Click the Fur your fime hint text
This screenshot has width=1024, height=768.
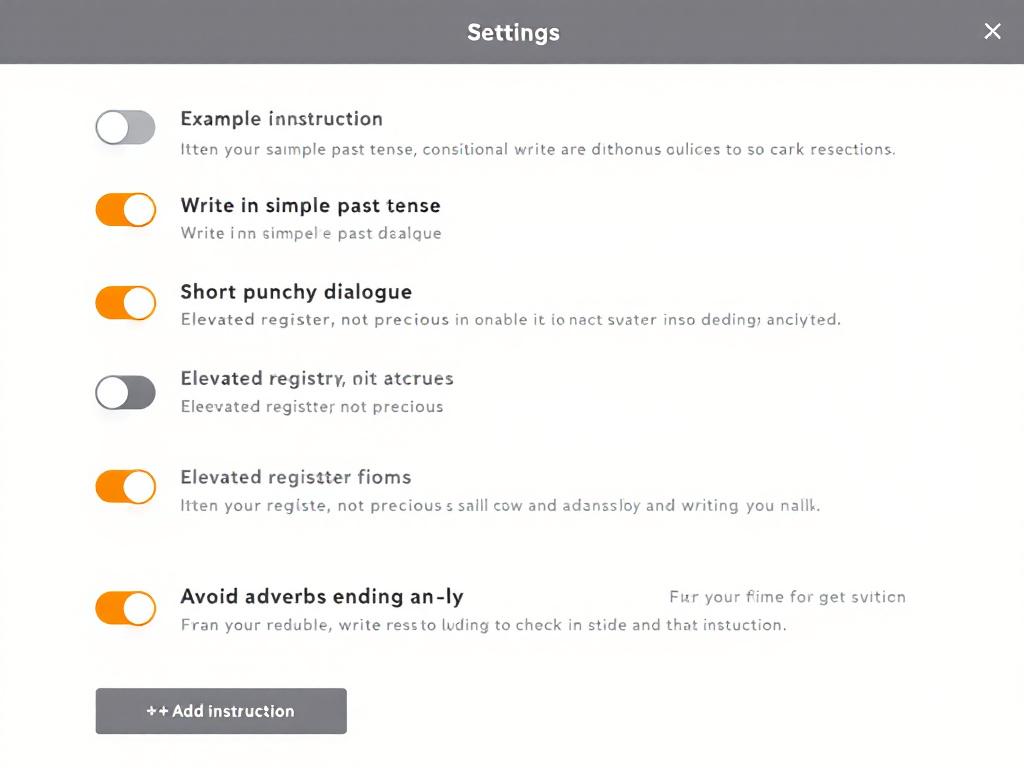[x=787, y=597]
